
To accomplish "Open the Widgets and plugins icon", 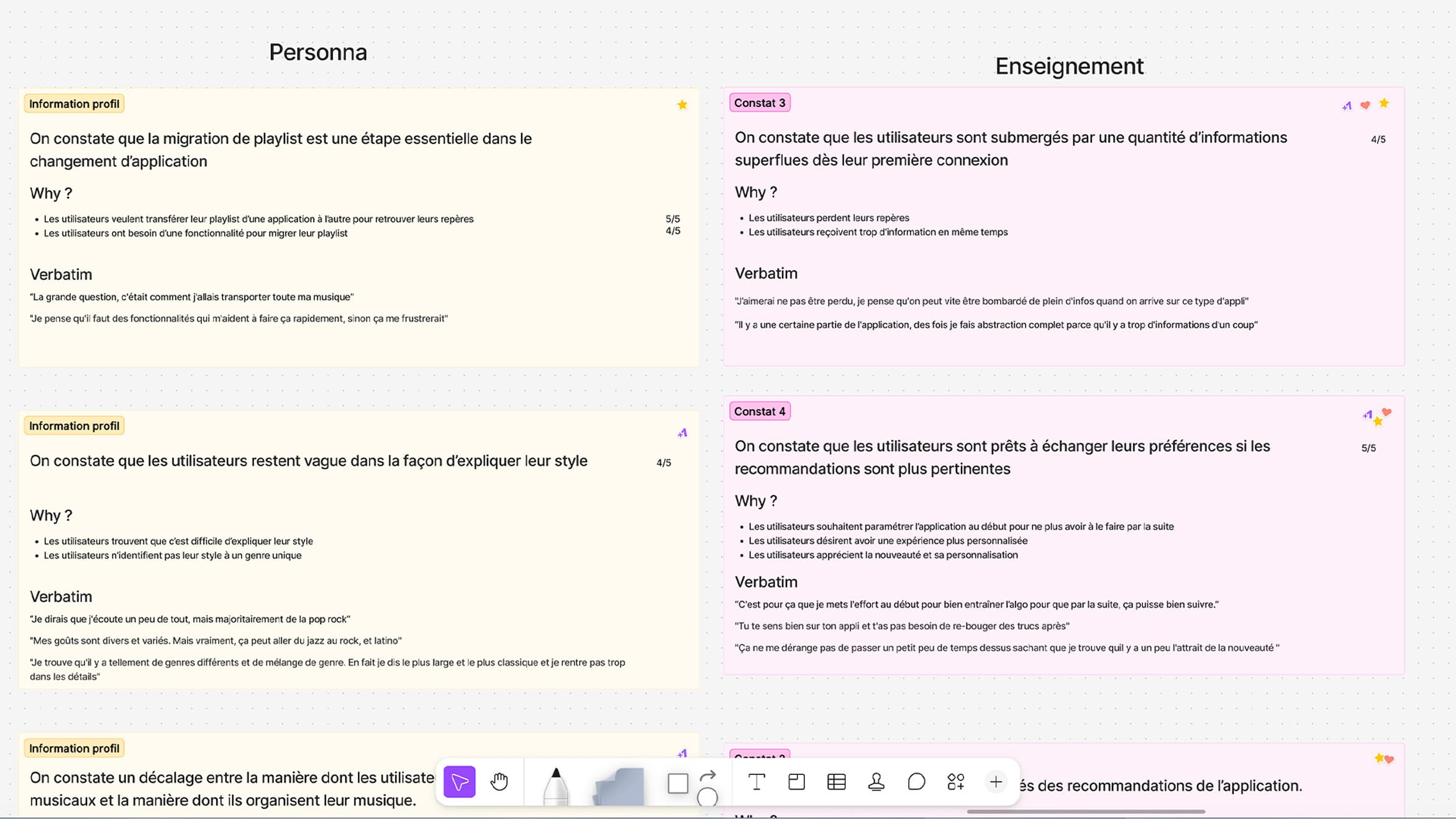I will click(x=956, y=782).
